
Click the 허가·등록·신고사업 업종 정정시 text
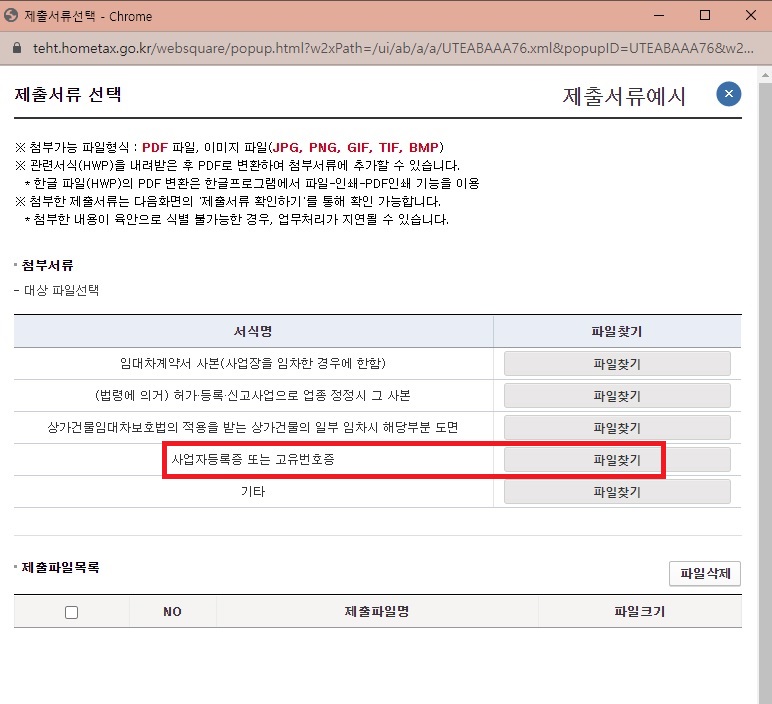click(253, 395)
